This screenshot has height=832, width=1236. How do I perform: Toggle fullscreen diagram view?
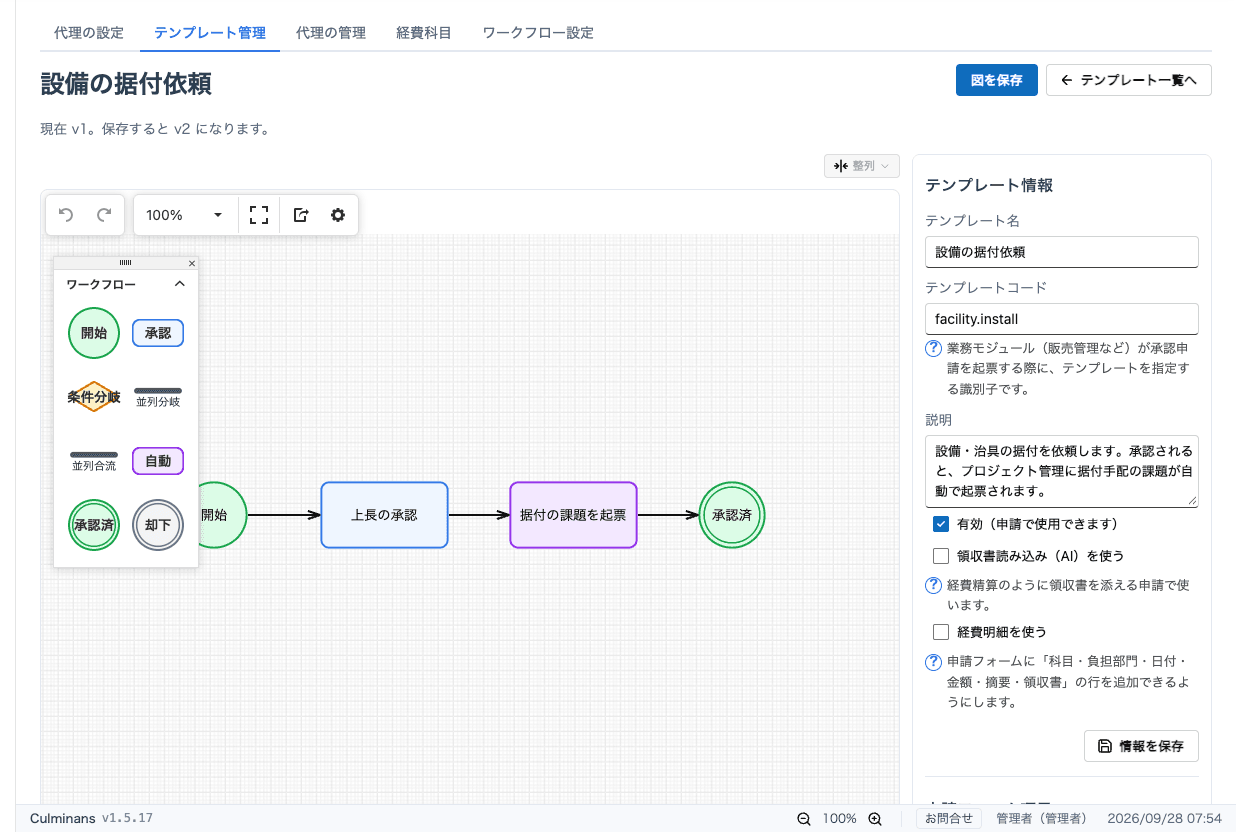pyautogui.click(x=259, y=215)
